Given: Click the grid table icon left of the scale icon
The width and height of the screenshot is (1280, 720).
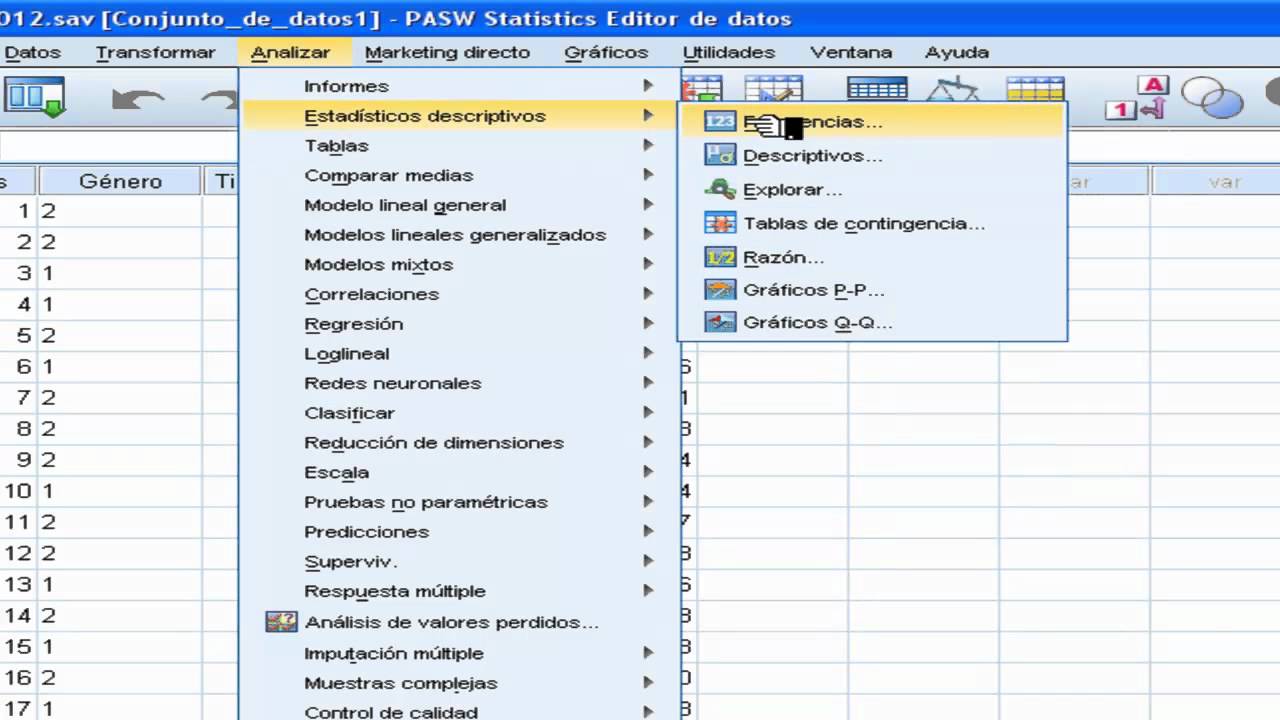Looking at the screenshot, I should click(877, 89).
